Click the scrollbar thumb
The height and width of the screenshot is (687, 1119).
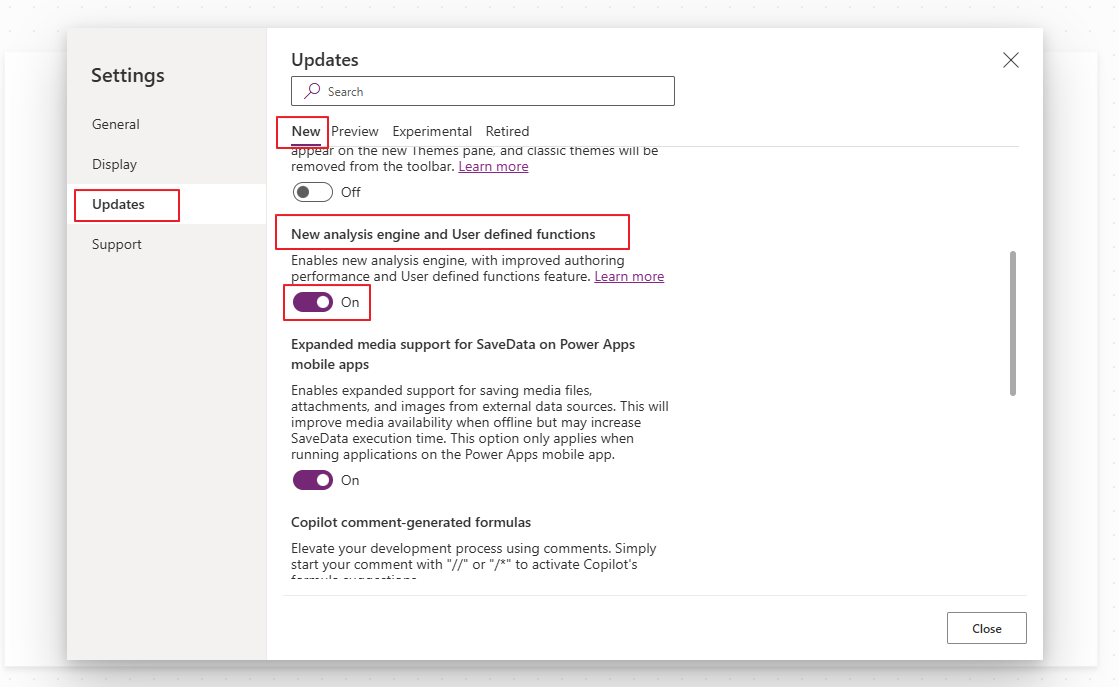coord(1013,320)
